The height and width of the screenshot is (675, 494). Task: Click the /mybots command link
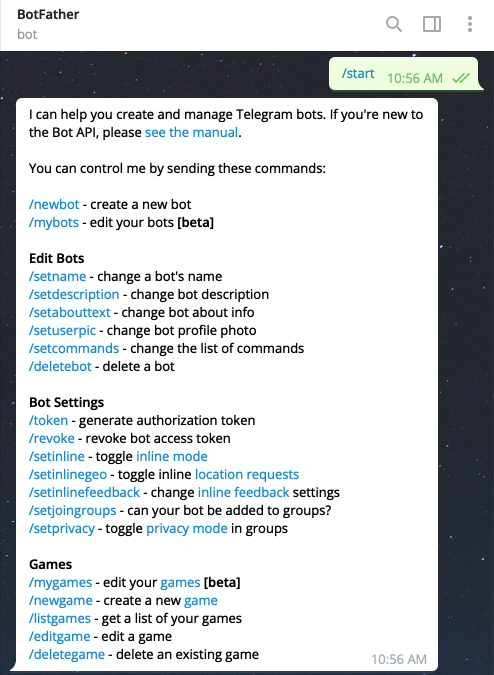[x=54, y=222]
